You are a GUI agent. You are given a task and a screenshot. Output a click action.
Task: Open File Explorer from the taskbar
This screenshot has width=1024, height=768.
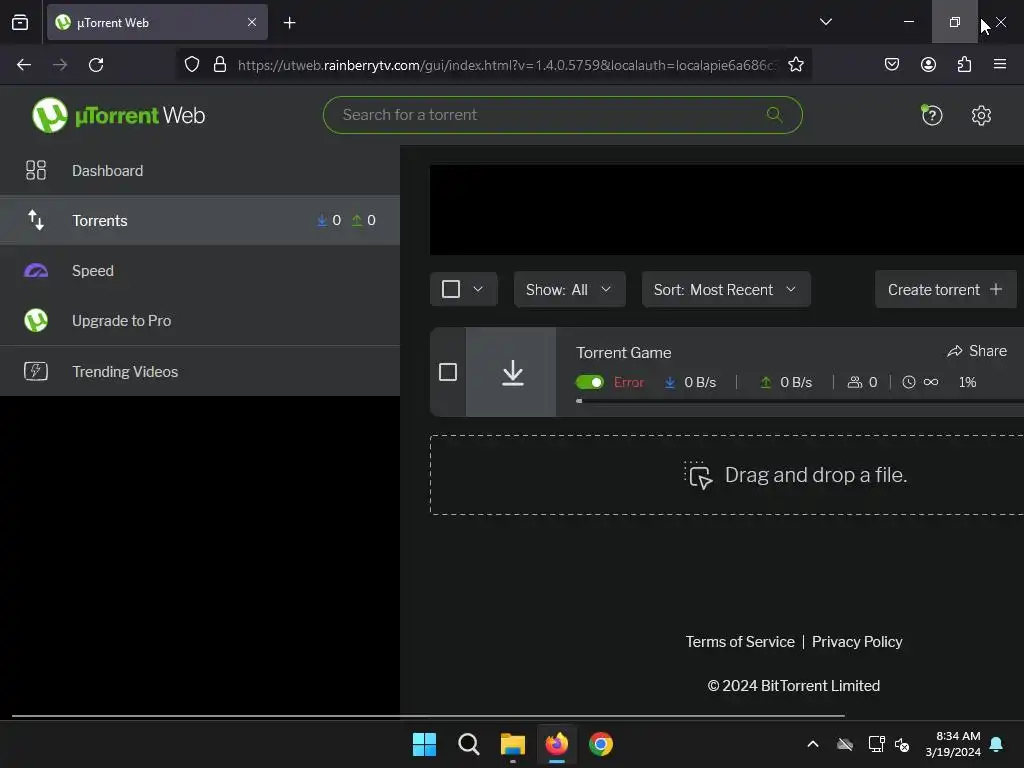pyautogui.click(x=513, y=744)
